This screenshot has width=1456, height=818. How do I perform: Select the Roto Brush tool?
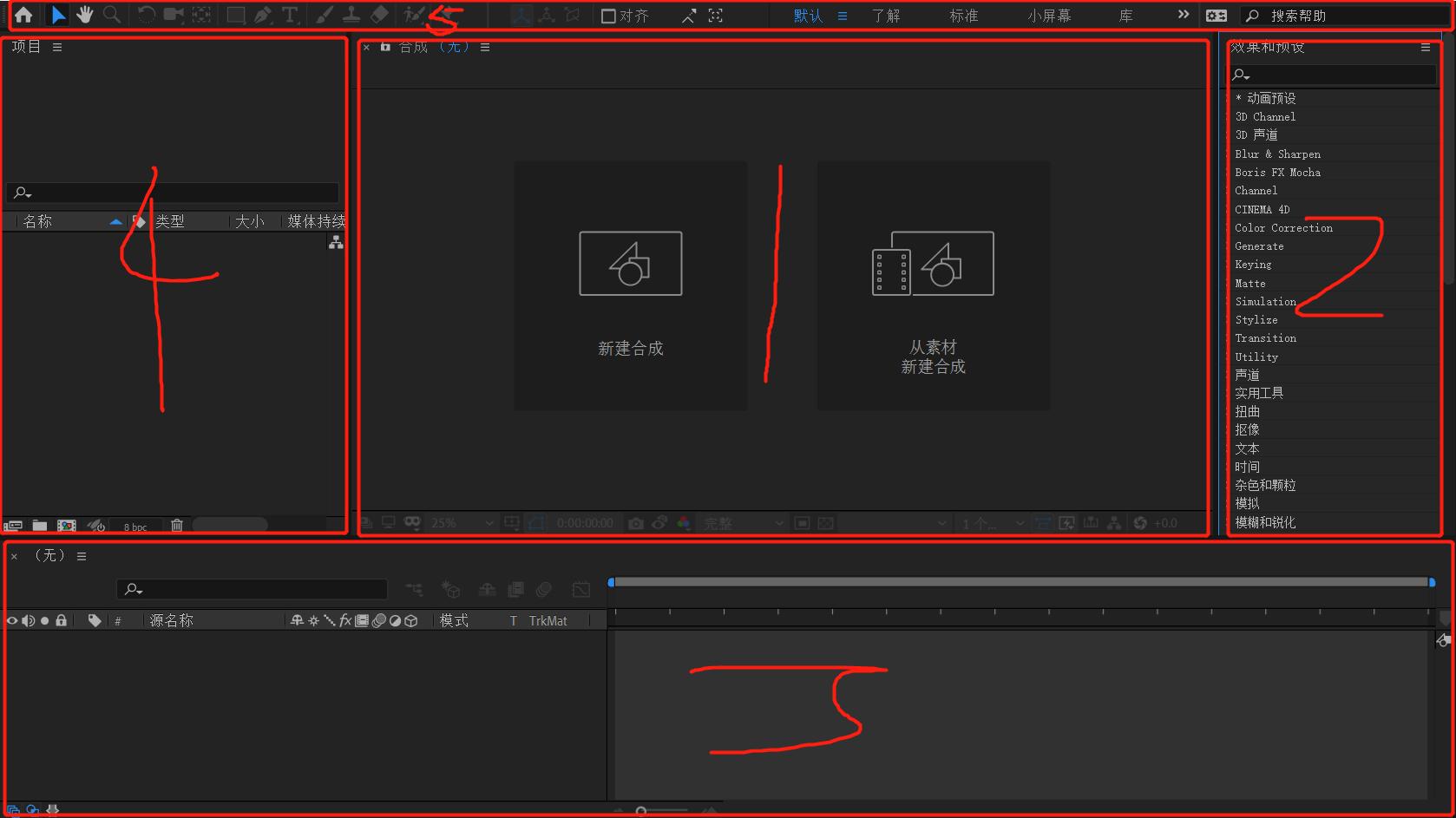[x=414, y=15]
